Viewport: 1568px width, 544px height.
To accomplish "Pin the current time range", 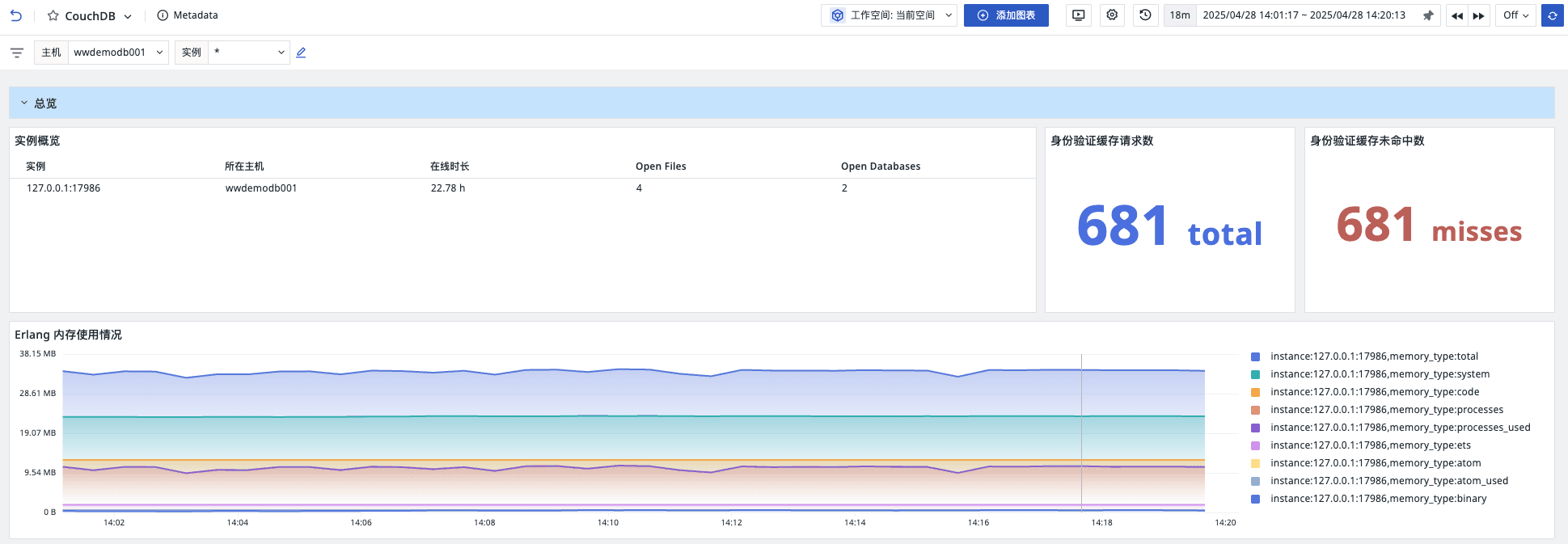I will (x=1428, y=15).
